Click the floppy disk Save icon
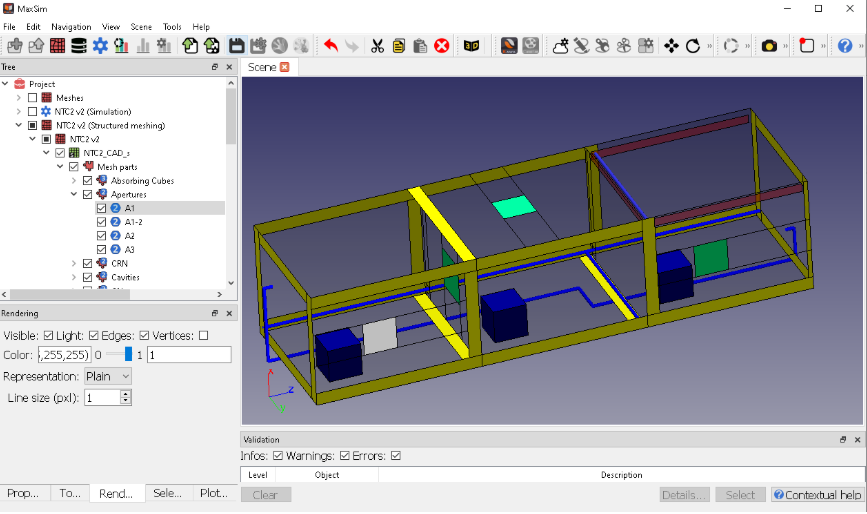The image size is (867, 514). 236,46
